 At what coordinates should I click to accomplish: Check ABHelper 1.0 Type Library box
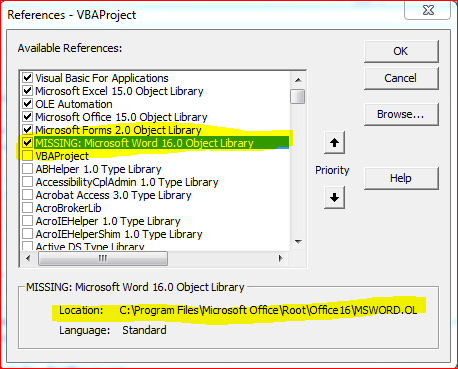click(x=27, y=169)
